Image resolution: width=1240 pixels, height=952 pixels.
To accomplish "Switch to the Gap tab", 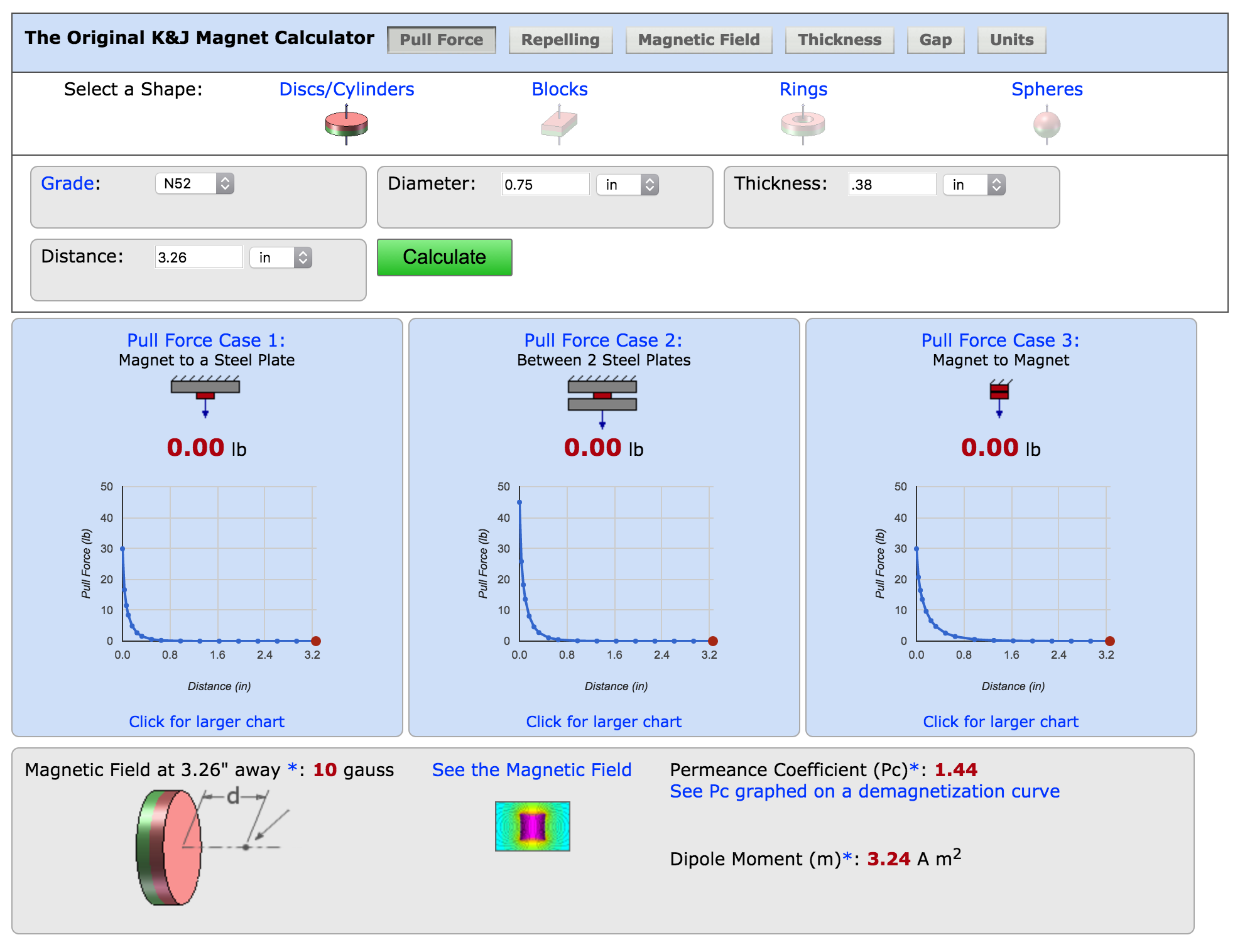I will (x=935, y=40).
